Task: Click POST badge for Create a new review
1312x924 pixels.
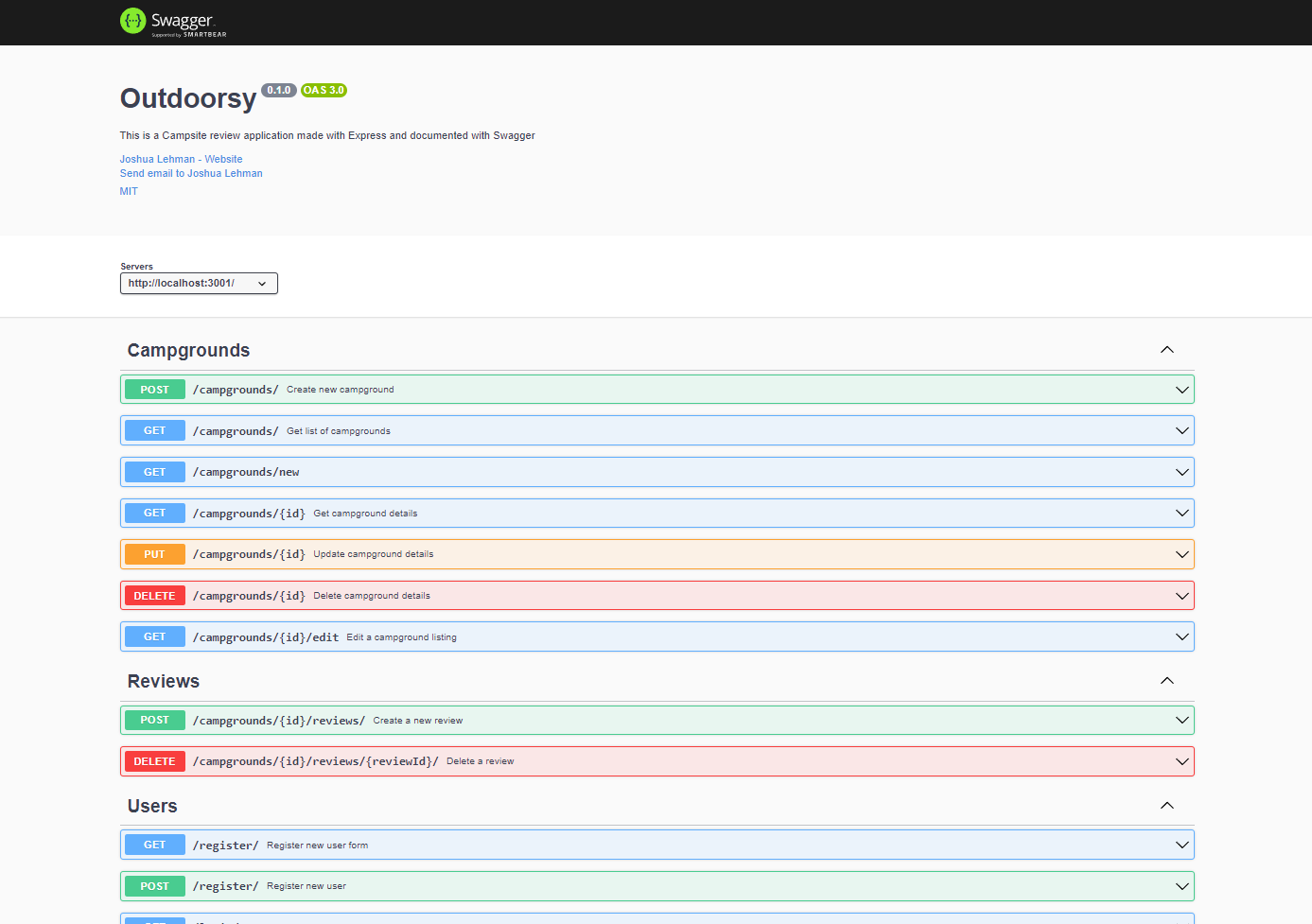Action: (155, 720)
